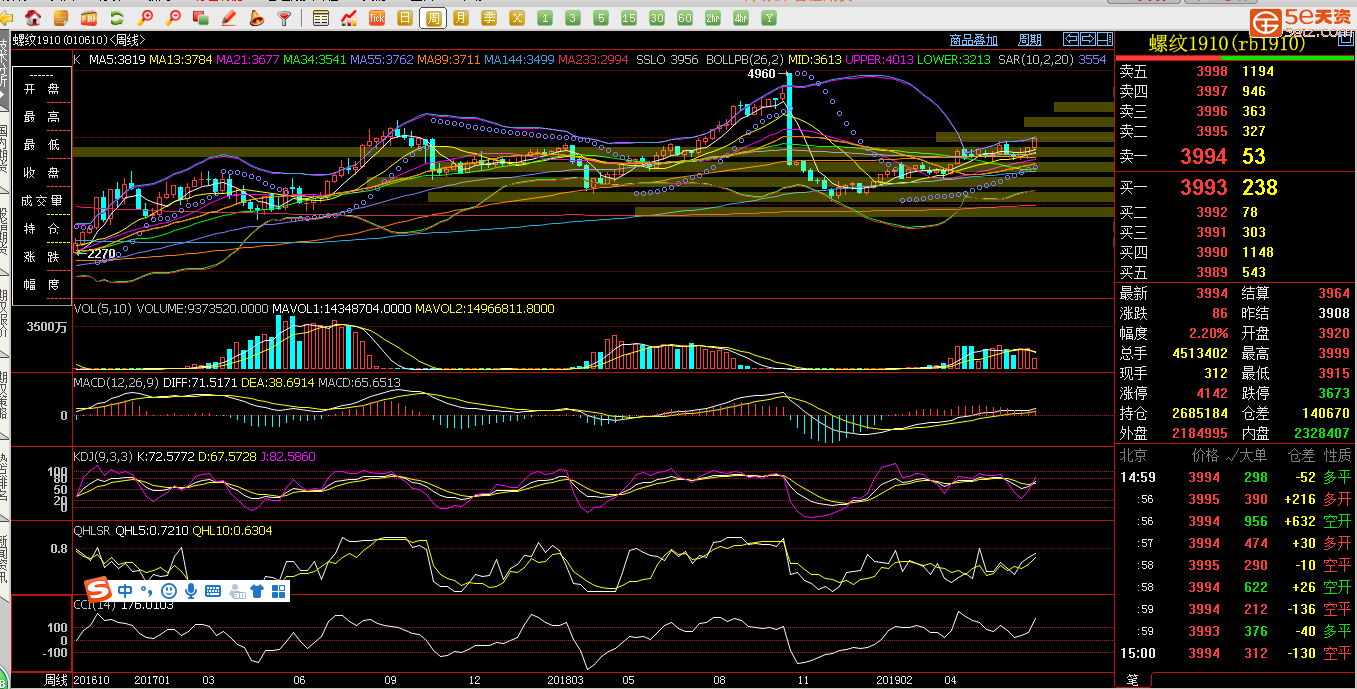Open the Sogou emoji smiley icon

click(x=168, y=591)
